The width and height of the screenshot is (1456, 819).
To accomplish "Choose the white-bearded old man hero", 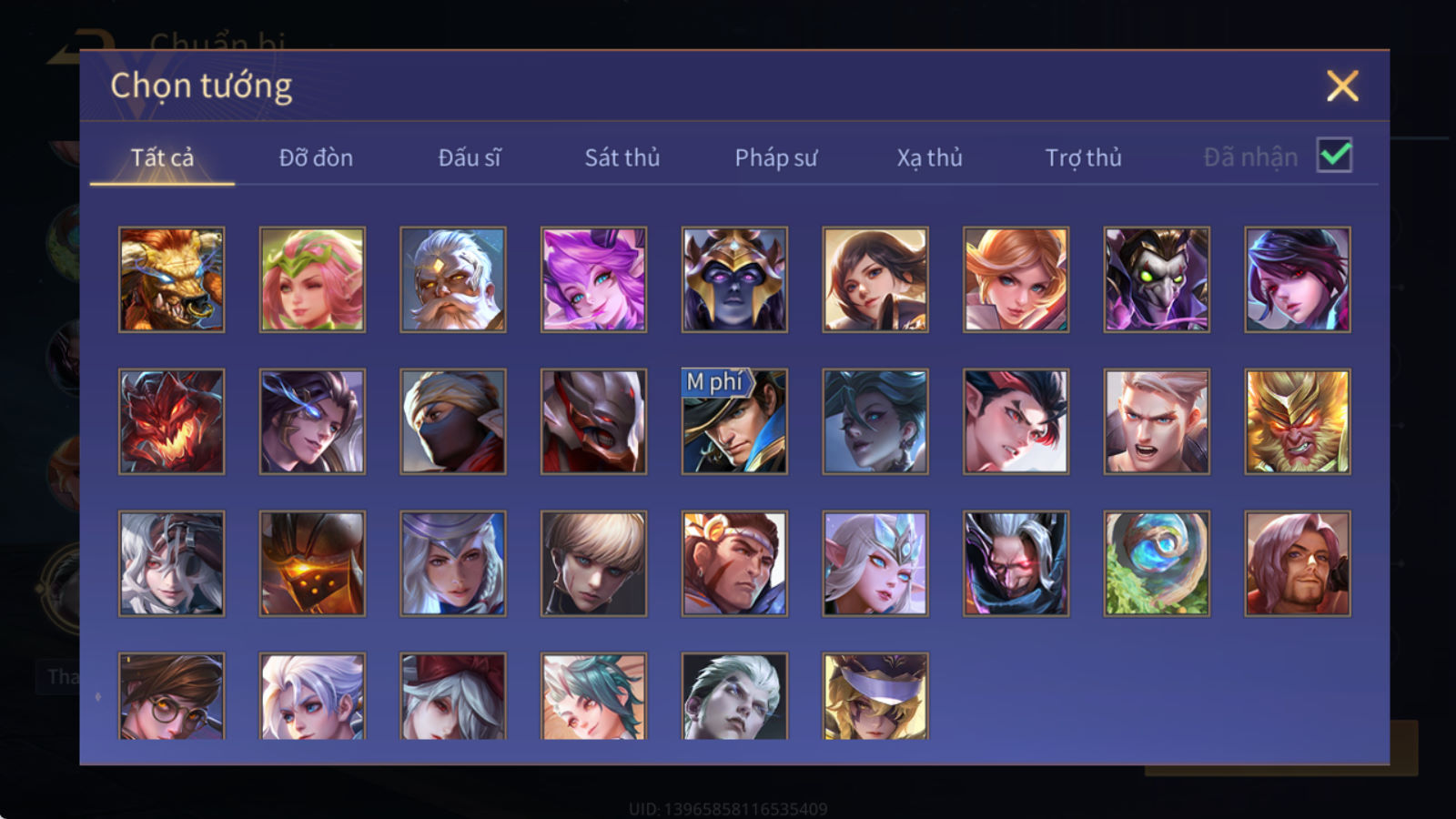I will 453,279.
